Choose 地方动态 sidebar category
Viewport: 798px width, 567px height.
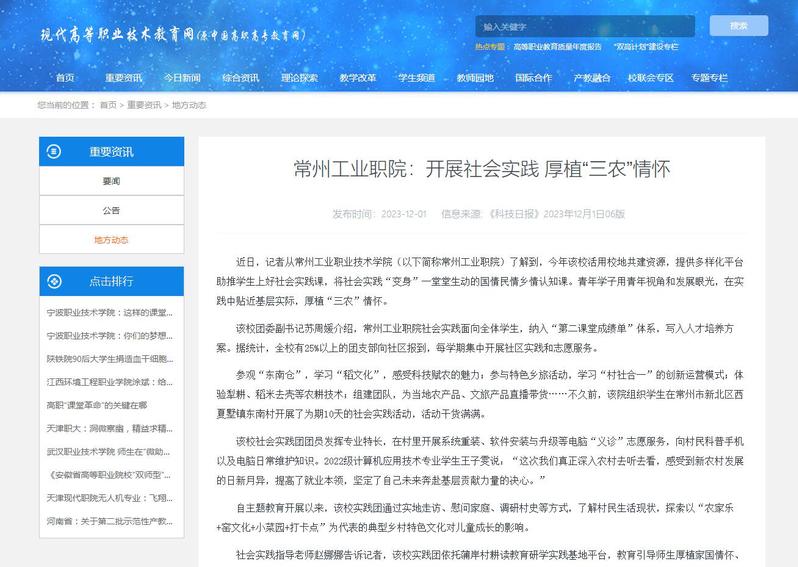[111, 240]
